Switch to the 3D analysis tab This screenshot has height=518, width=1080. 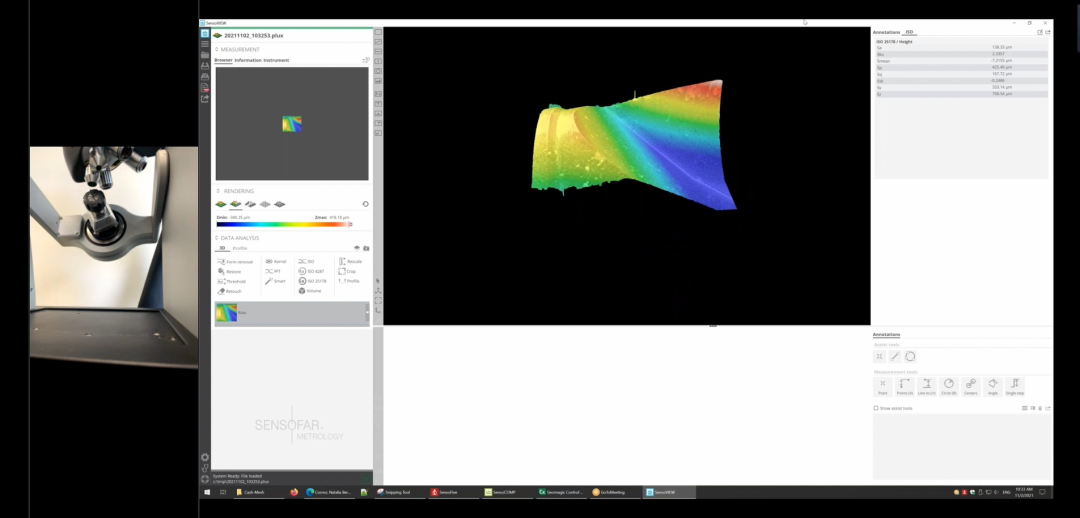tap(222, 248)
